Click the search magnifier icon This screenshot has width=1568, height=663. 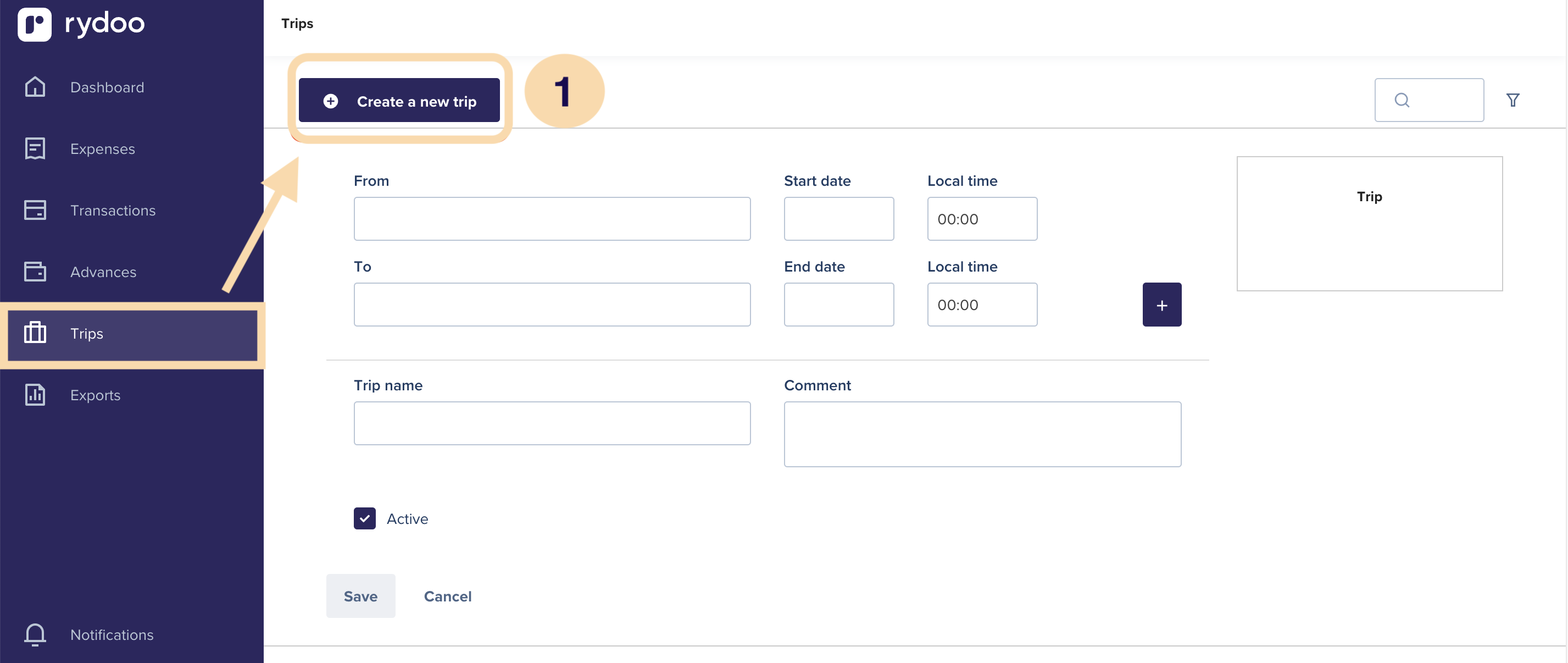(1401, 100)
